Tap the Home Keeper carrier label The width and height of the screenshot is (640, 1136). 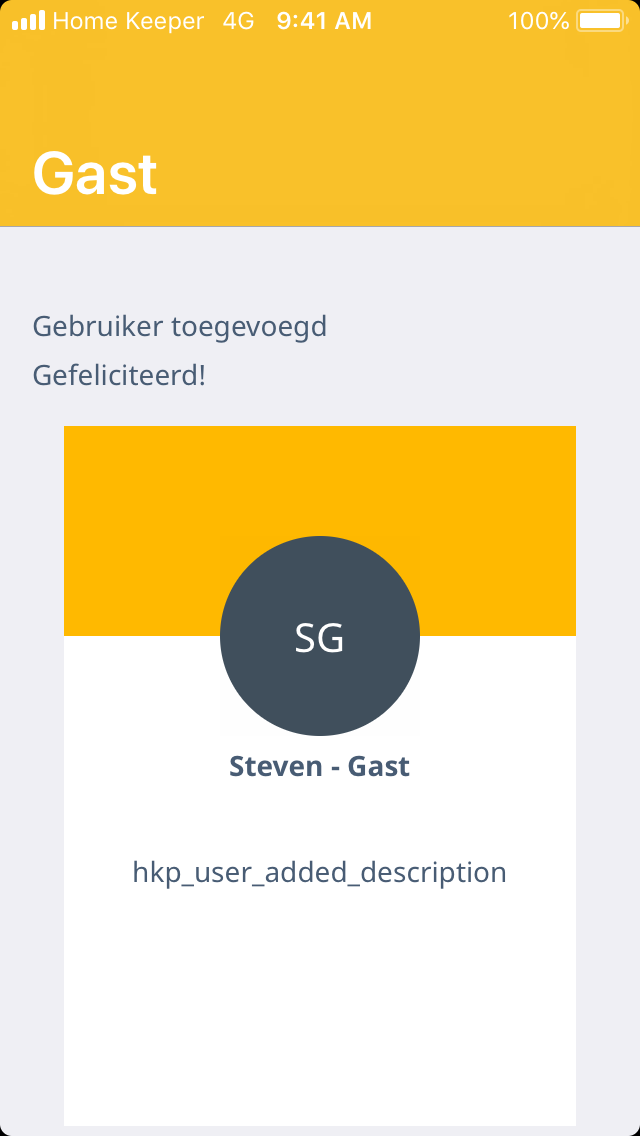coord(128,21)
